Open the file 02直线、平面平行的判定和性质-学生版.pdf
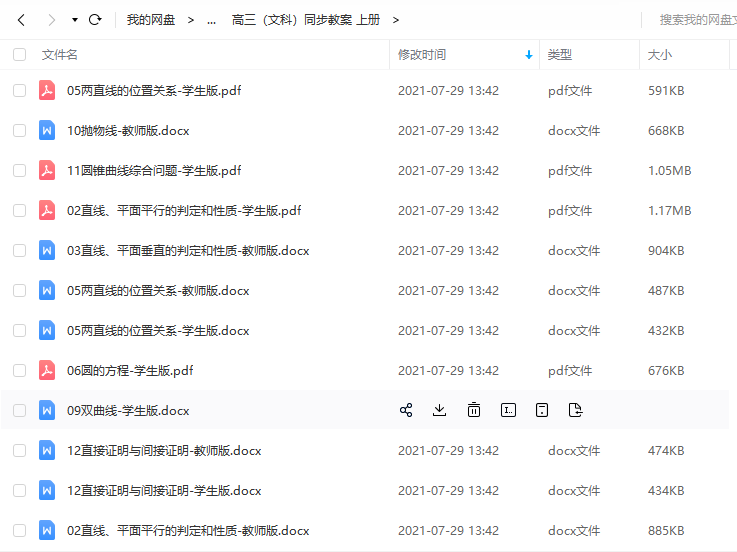 tap(184, 210)
